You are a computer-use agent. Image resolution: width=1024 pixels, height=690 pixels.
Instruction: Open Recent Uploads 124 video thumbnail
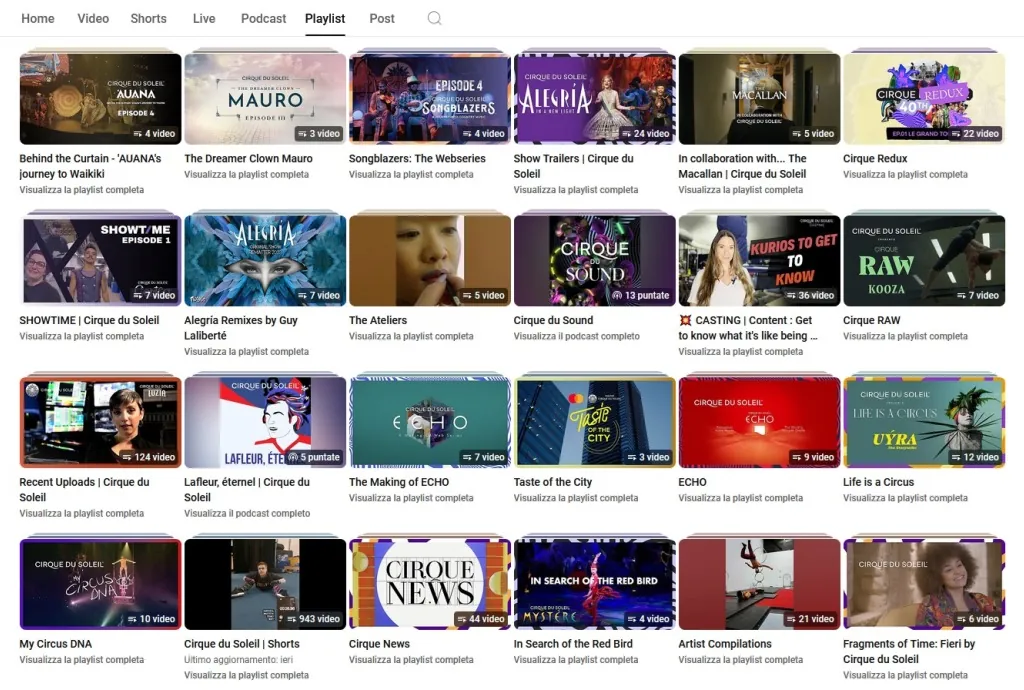click(x=101, y=422)
